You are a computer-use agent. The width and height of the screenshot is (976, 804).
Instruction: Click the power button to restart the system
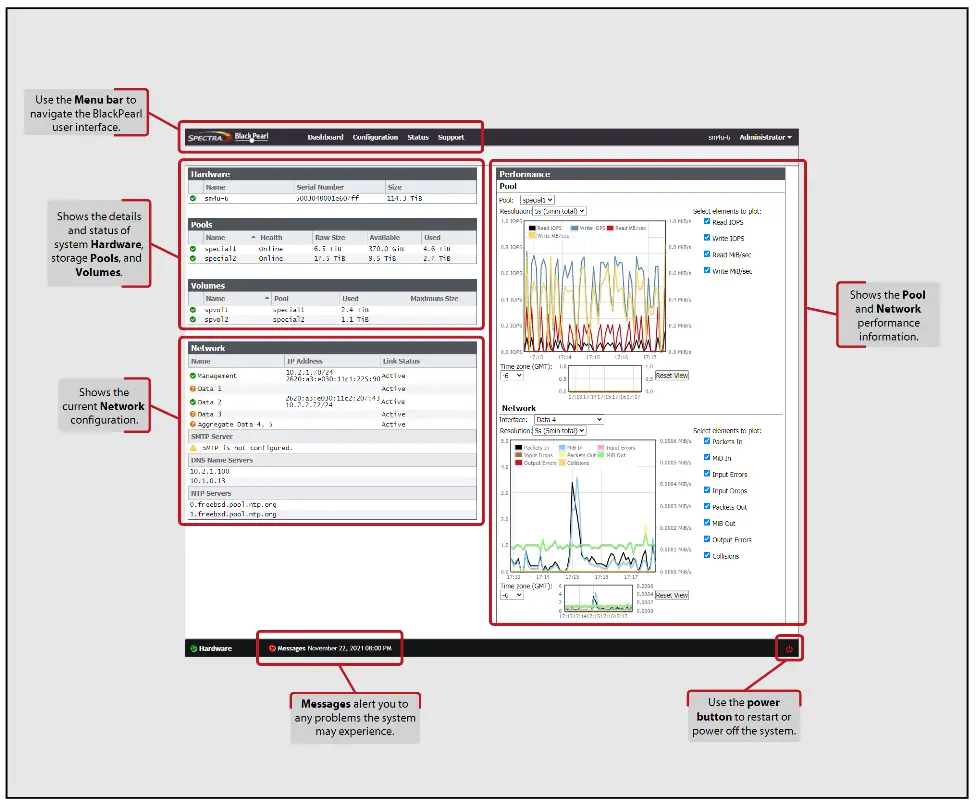789,648
